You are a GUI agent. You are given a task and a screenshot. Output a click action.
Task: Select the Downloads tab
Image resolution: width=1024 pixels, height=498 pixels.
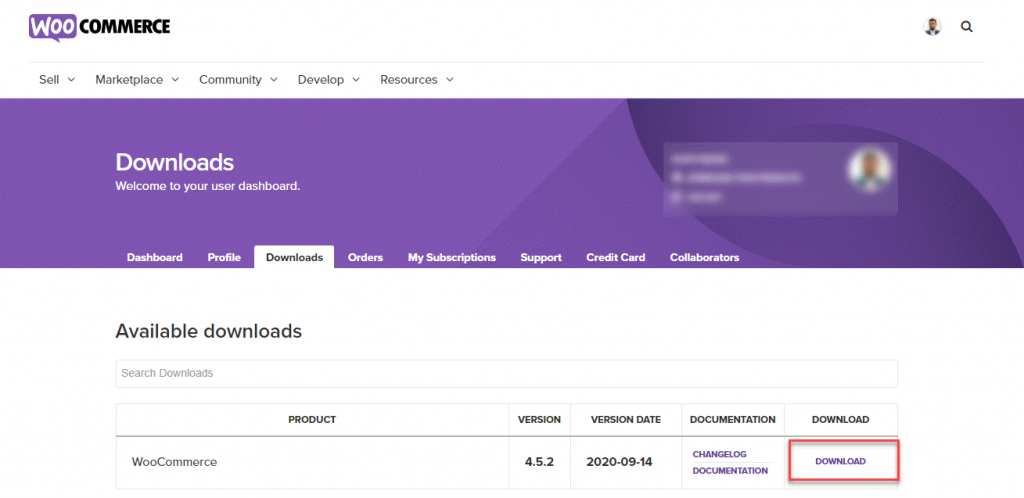(294, 257)
